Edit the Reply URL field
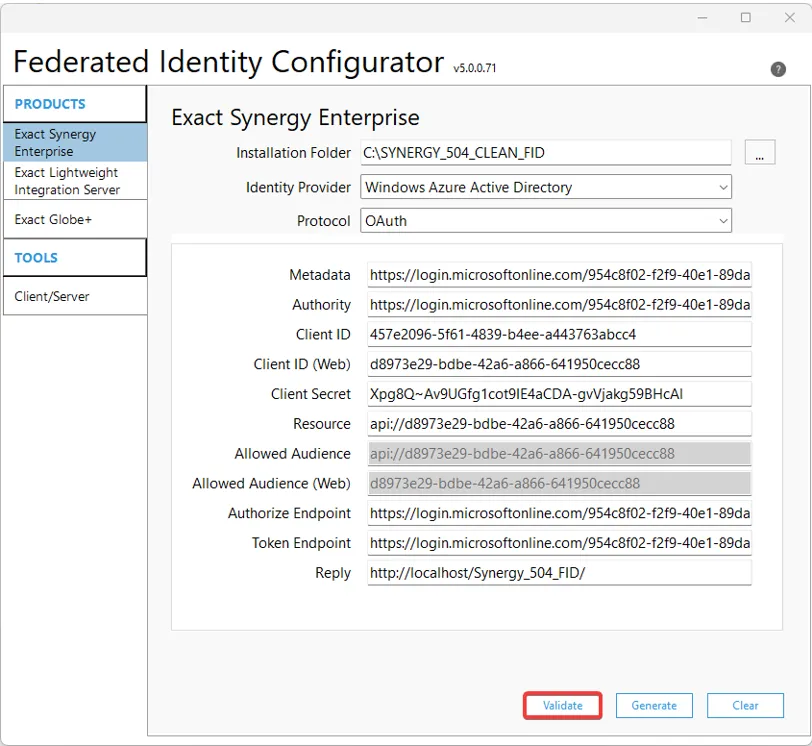The height and width of the screenshot is (746, 812). coord(558,573)
